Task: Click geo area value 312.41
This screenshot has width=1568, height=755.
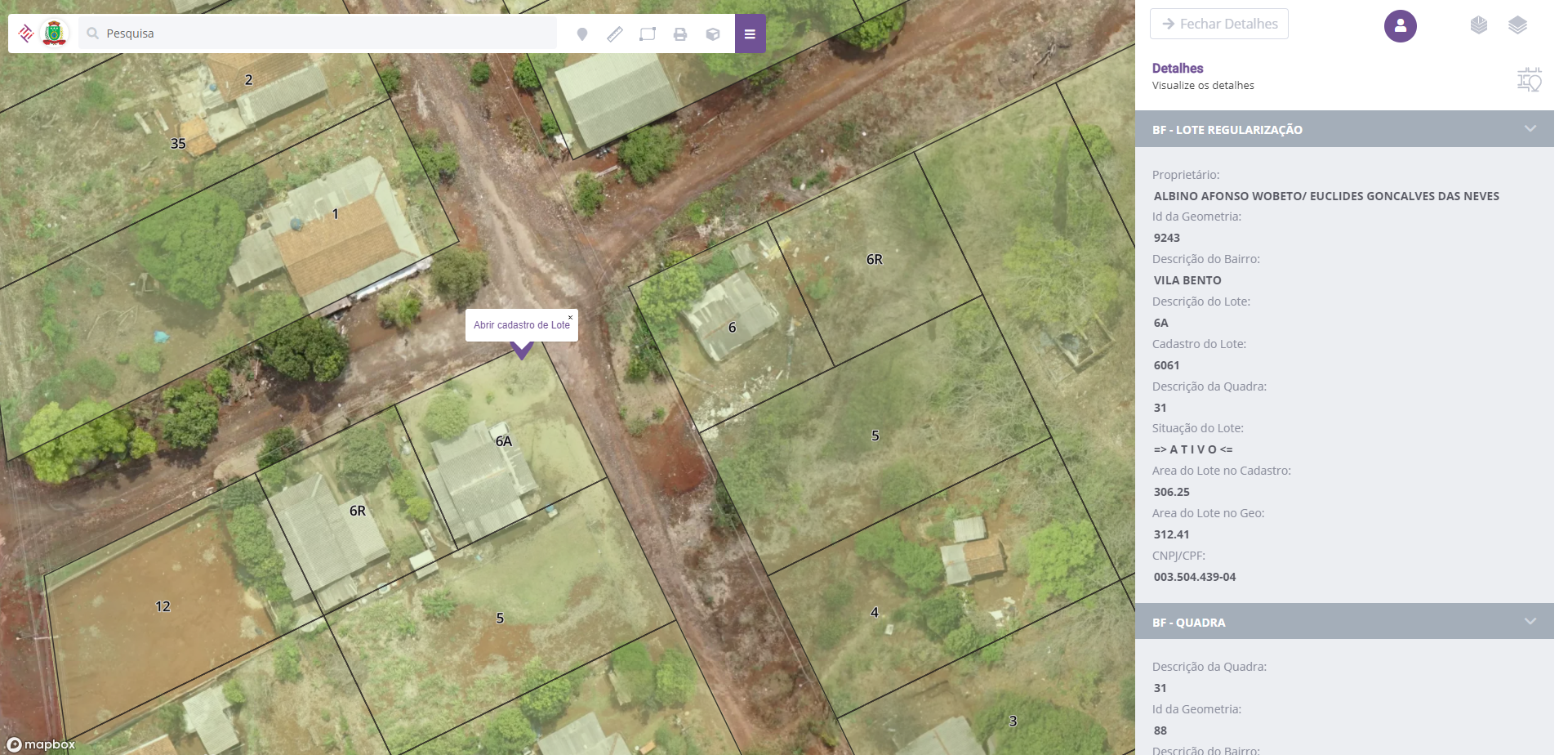Action: 1171,534
